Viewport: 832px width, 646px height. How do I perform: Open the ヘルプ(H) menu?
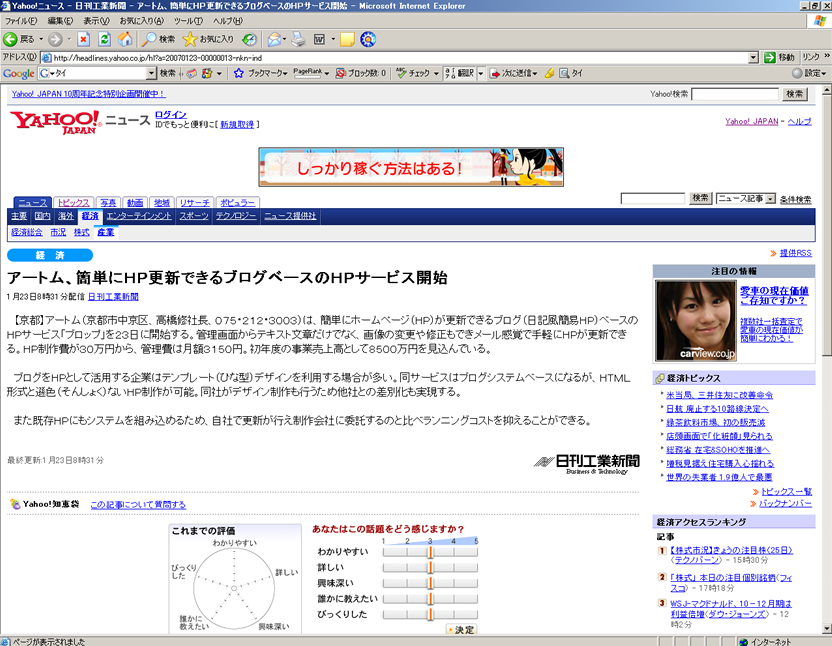(x=228, y=21)
